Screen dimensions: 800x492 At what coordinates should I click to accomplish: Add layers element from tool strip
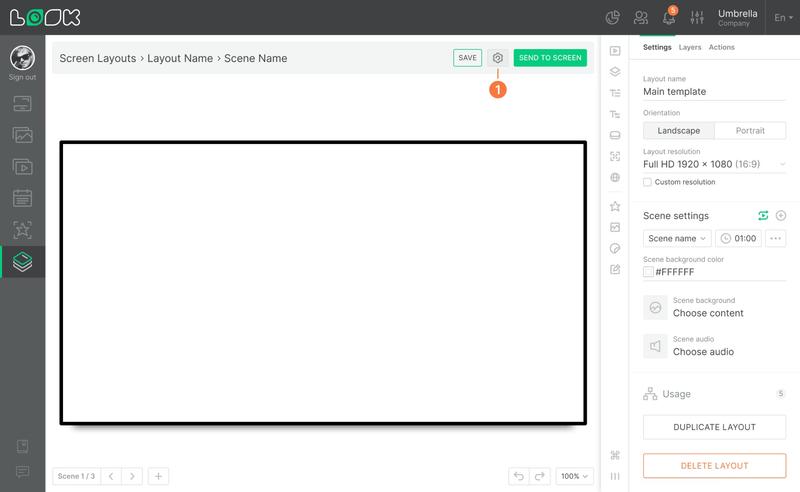point(615,71)
